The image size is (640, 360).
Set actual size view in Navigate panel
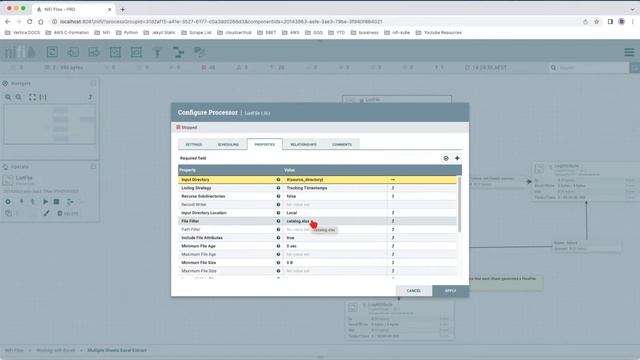tap(43, 97)
